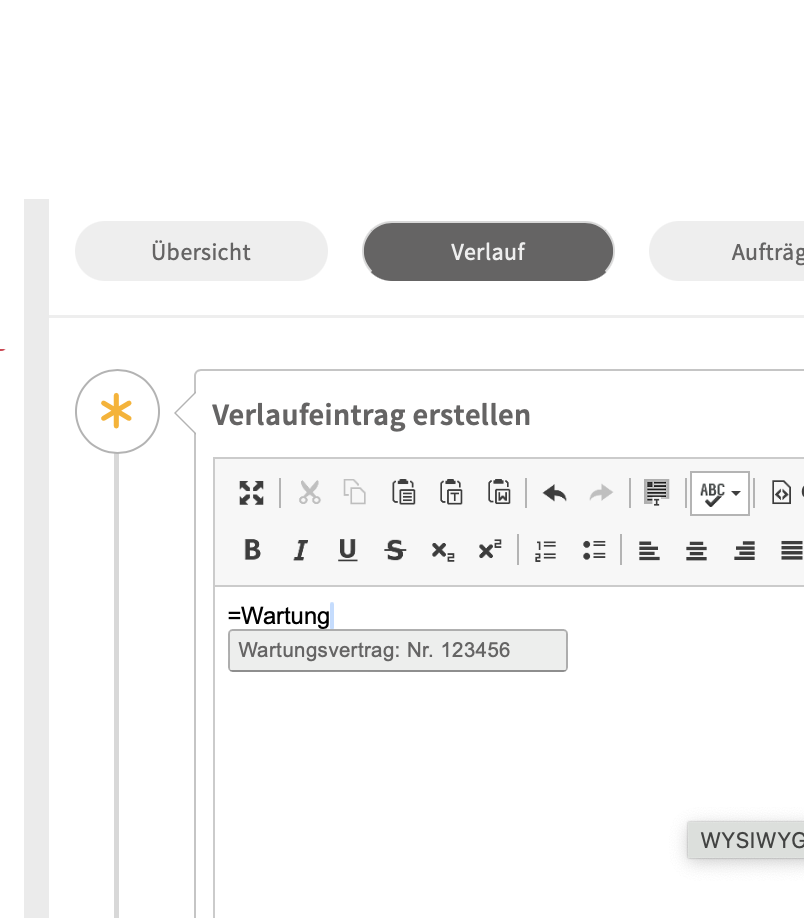
Task: Toggle underline formatting
Action: pyautogui.click(x=347, y=550)
